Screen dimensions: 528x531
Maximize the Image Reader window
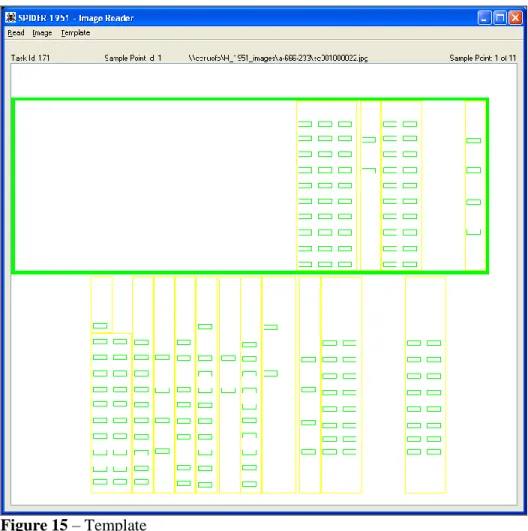500,18
